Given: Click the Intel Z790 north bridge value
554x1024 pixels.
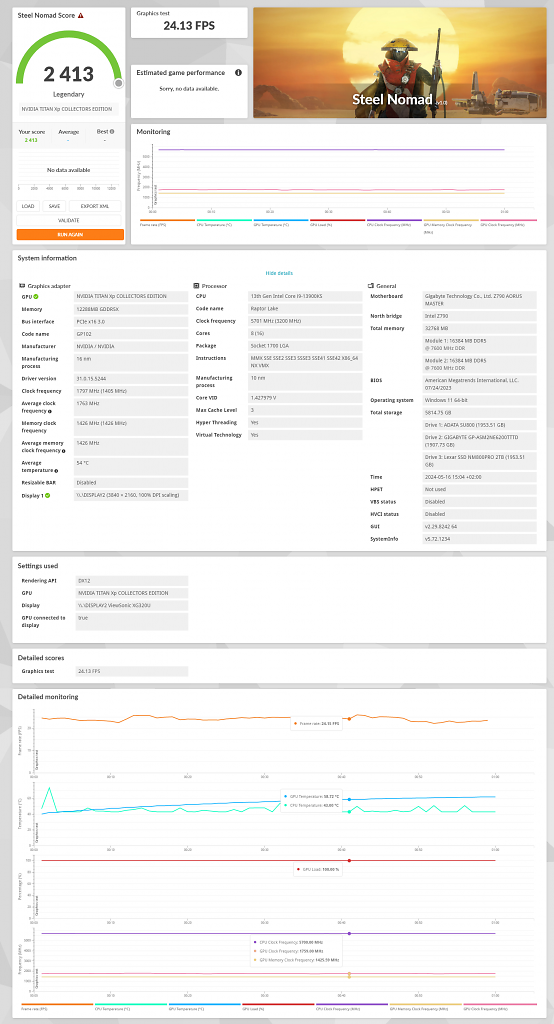Looking at the screenshot, I should pyautogui.click(x=480, y=316).
